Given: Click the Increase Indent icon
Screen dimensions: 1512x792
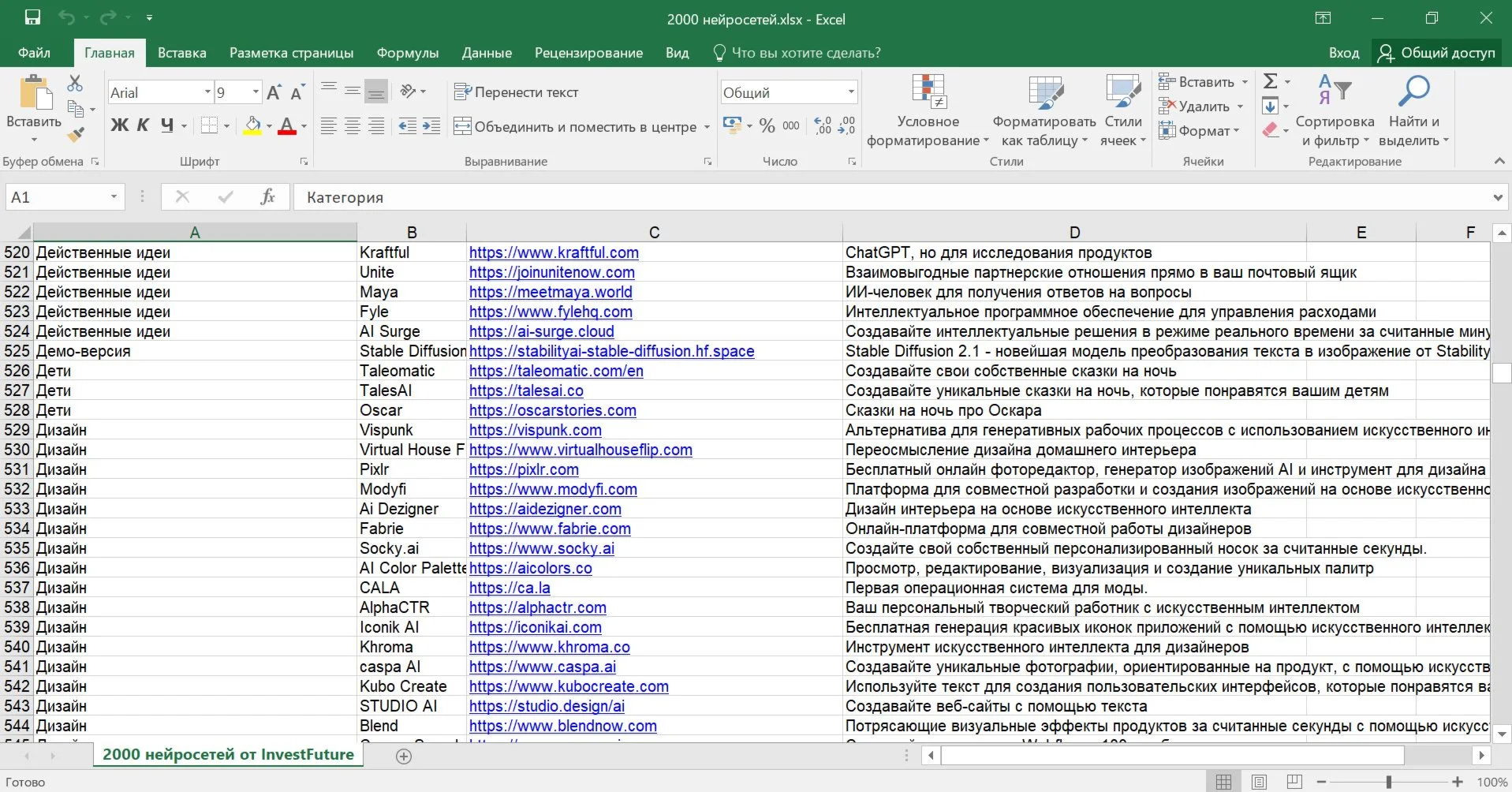Looking at the screenshot, I should tap(431, 126).
